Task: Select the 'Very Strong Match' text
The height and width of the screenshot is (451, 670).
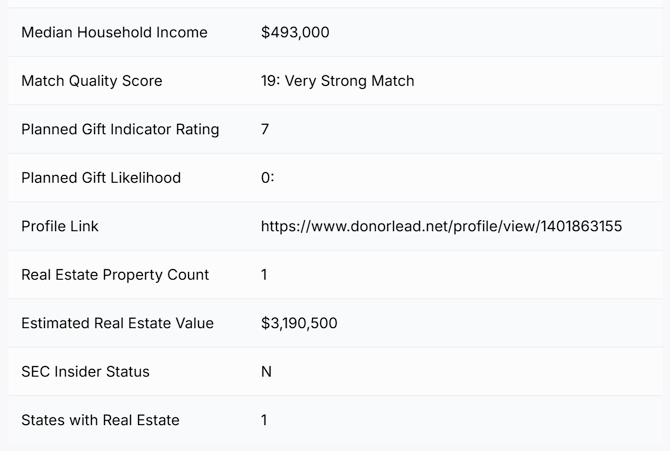Action: pyautogui.click(x=349, y=81)
